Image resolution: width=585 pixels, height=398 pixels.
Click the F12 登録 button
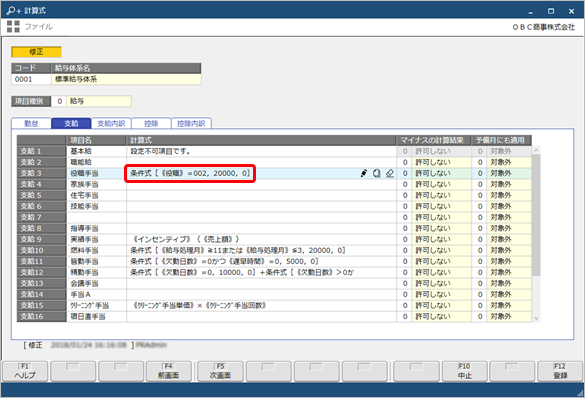pyautogui.click(x=560, y=371)
